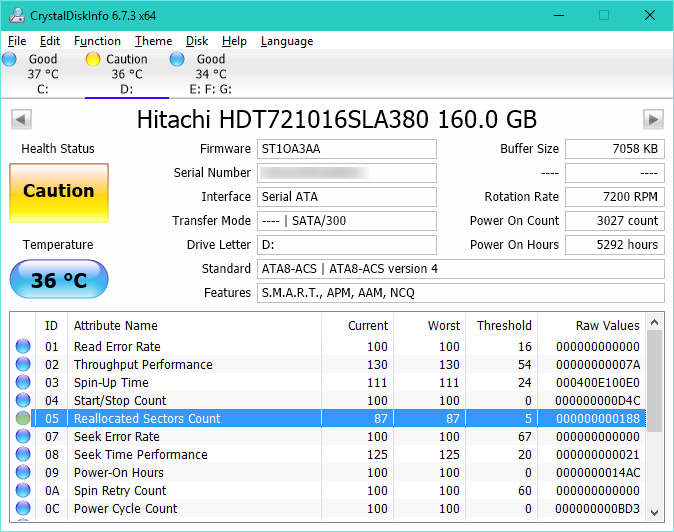Go to next disk with right arrow
Screen dimensions: 674x532
pyautogui.click(x=653, y=119)
